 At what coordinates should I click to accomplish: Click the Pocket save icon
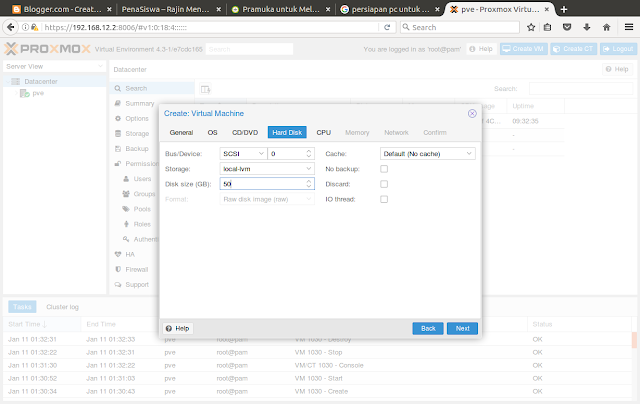click(x=567, y=27)
